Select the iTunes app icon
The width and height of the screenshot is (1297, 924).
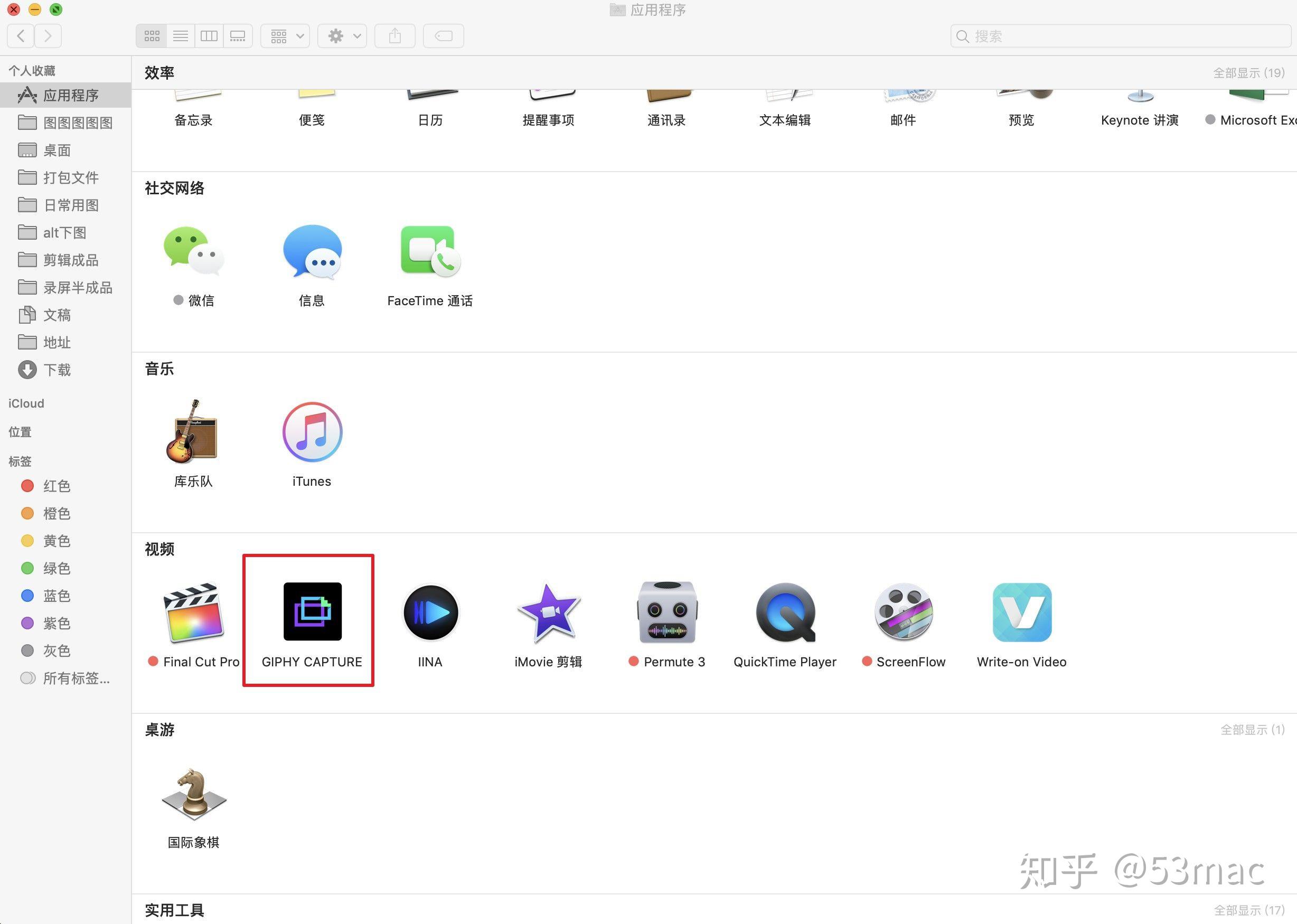[312, 432]
